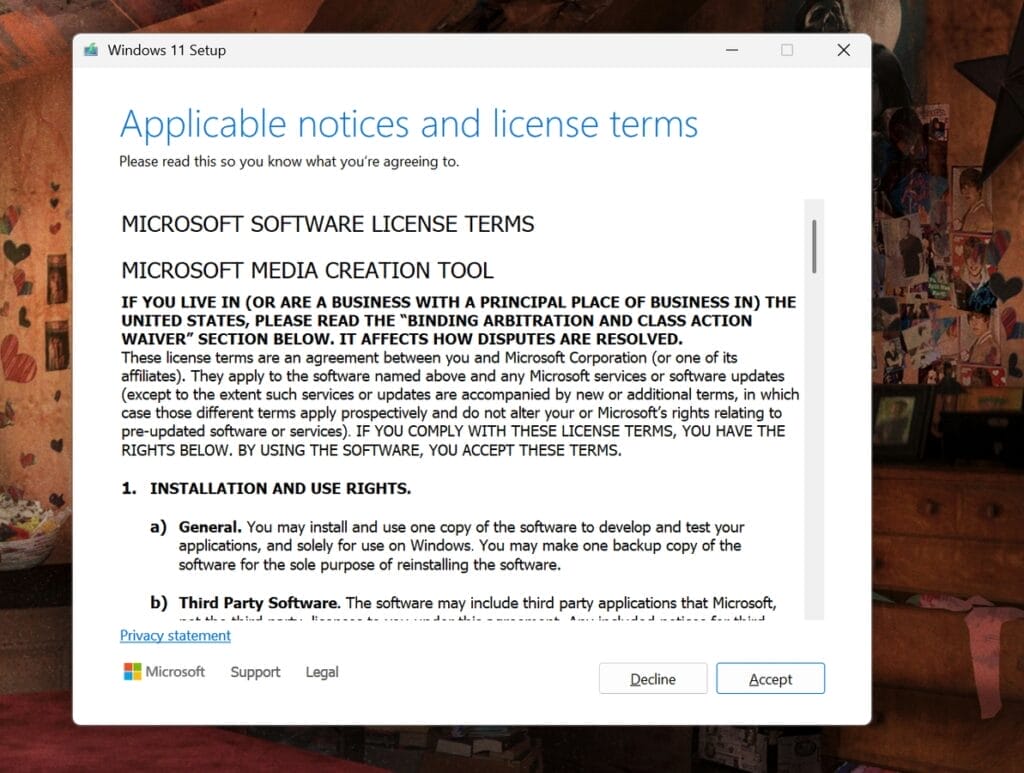1024x773 pixels.
Task: Click the "Applicable notices and license terms" heading
Action: 409,125
